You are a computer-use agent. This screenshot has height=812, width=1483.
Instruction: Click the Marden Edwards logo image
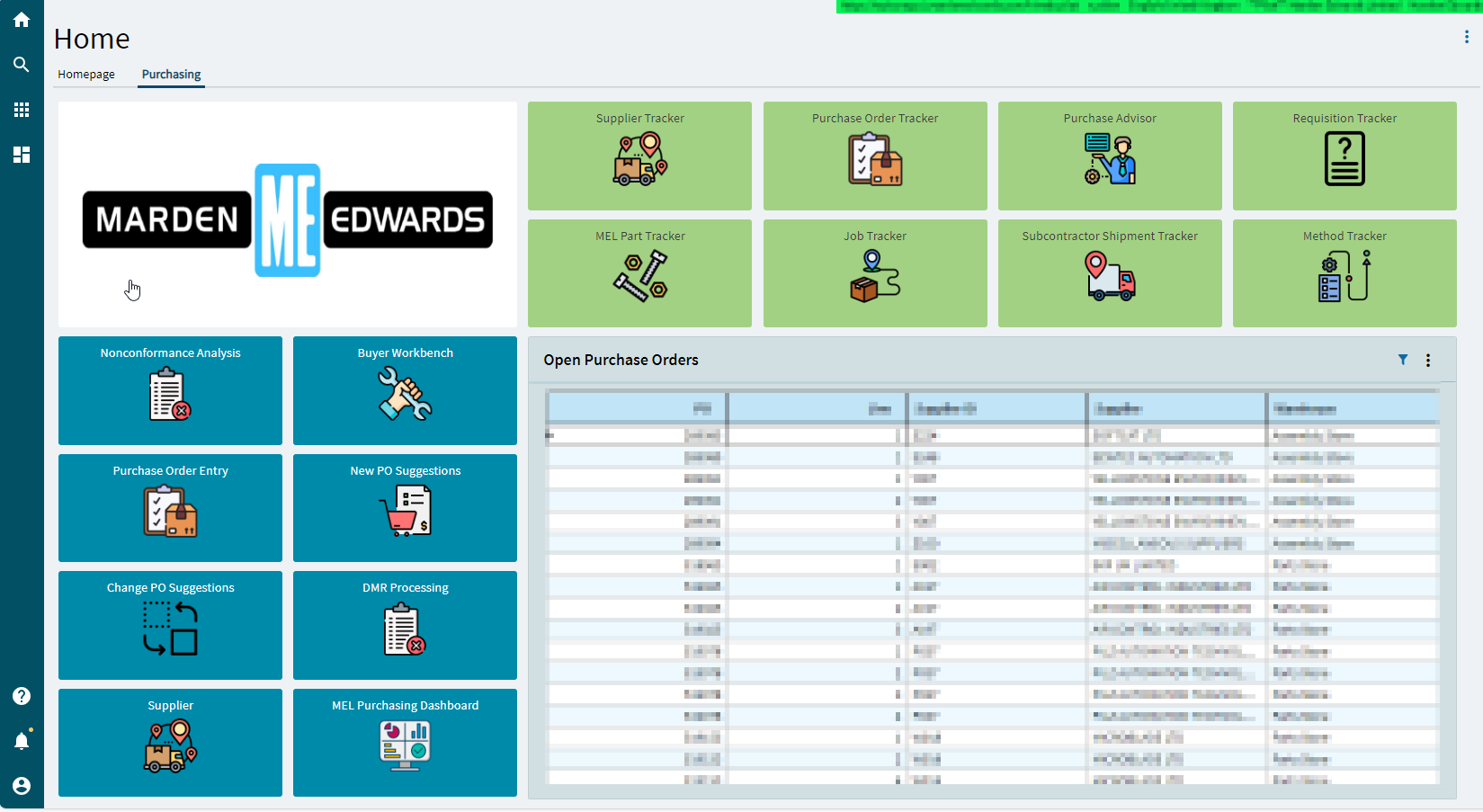288,219
